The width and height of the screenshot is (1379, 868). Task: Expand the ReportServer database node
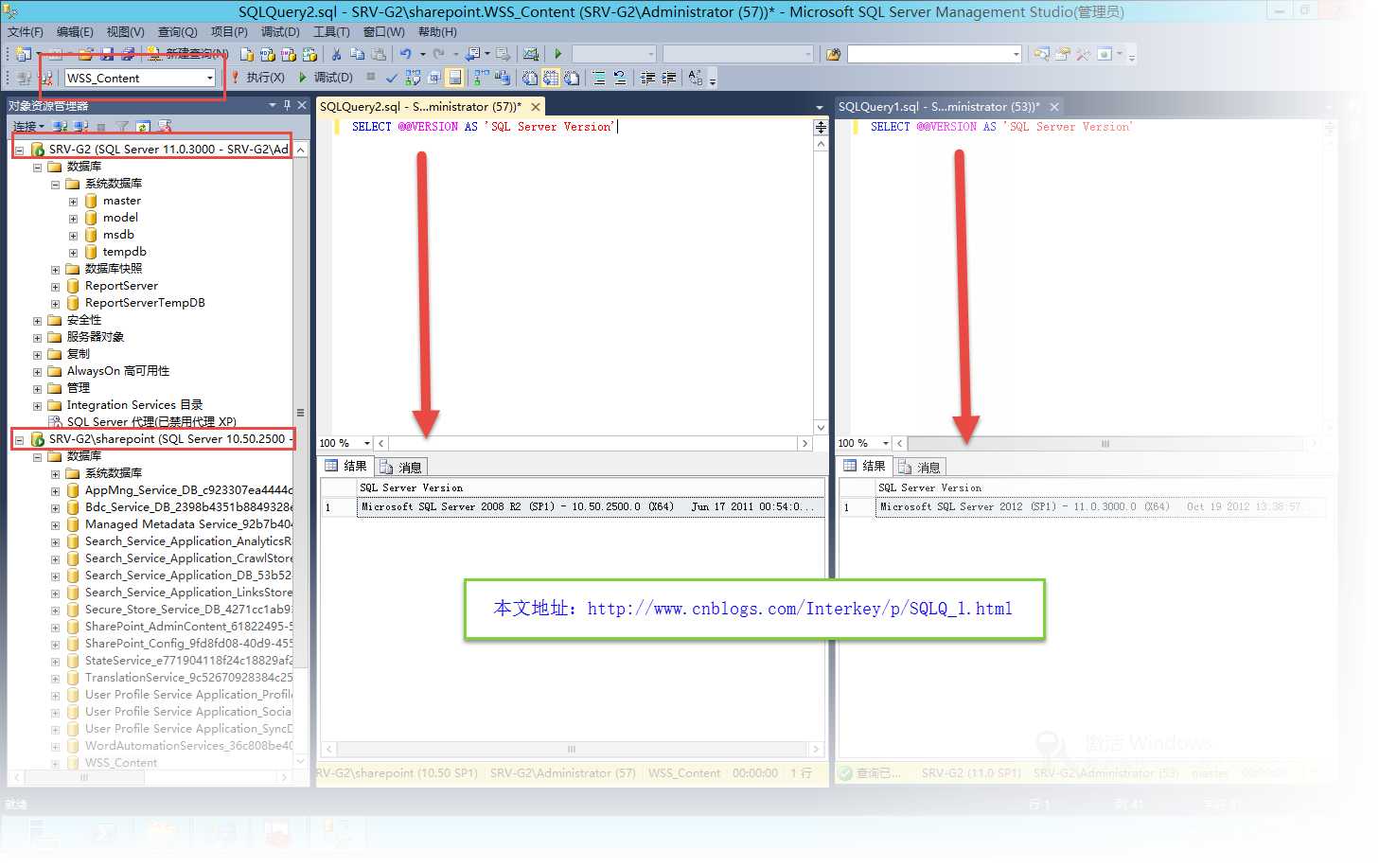55,287
